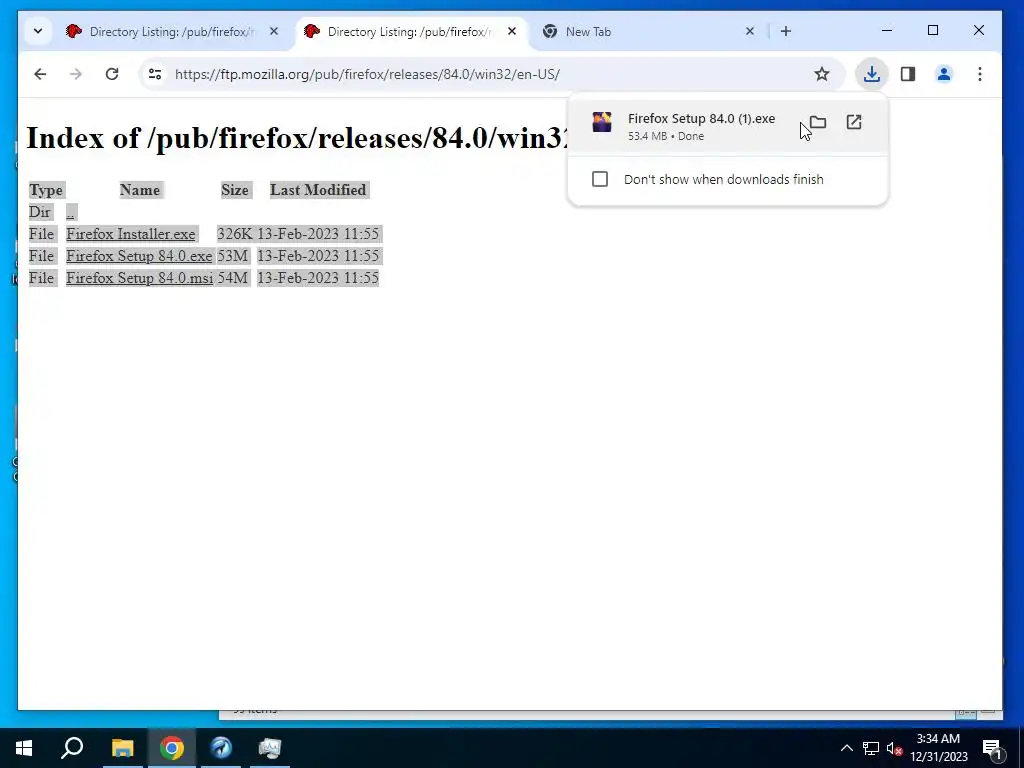Screen dimensions: 1024x768
Task: Open the clock showing 3:34 AM
Action: [x=938, y=748]
